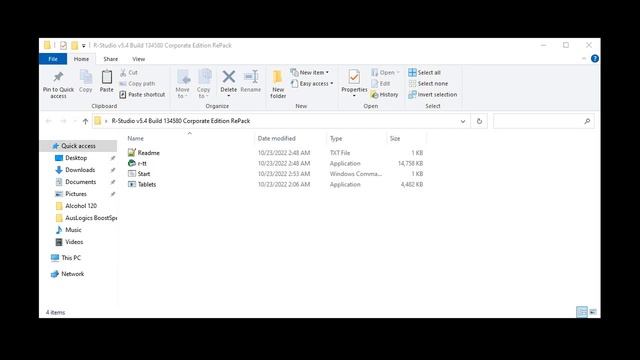Create a New folder
The image size is (640, 360).
pos(278,84)
